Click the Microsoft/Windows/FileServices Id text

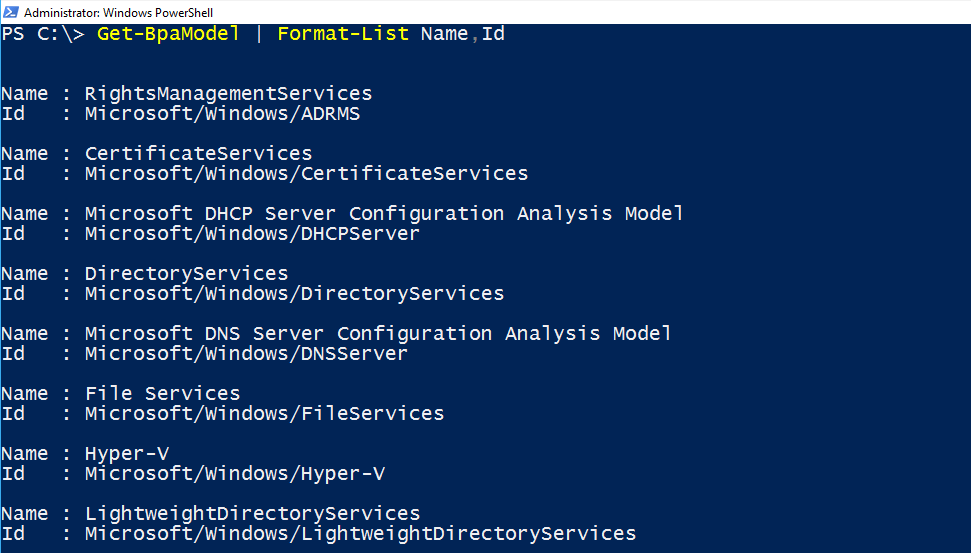[264, 414]
